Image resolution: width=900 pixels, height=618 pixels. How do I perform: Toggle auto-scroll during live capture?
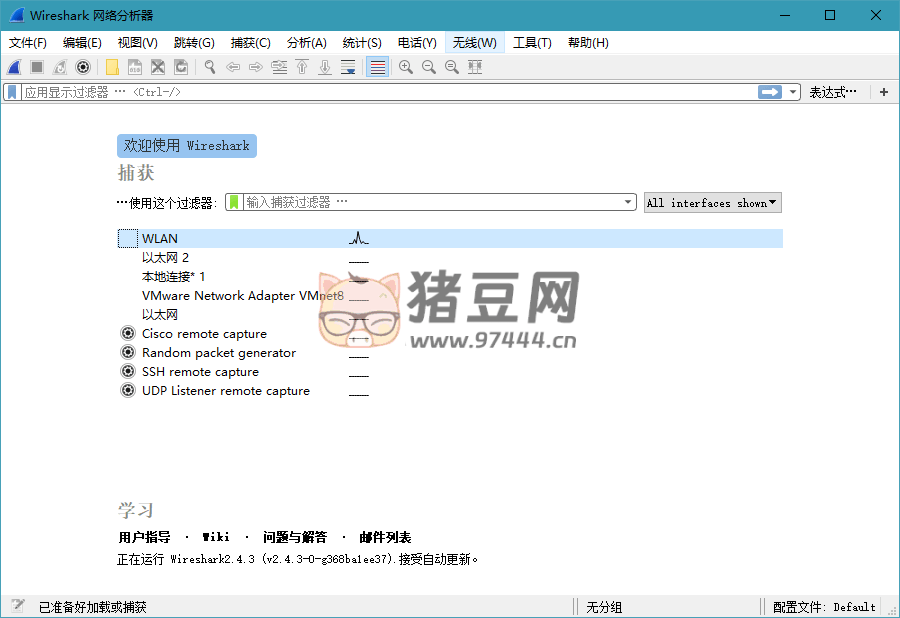point(348,67)
